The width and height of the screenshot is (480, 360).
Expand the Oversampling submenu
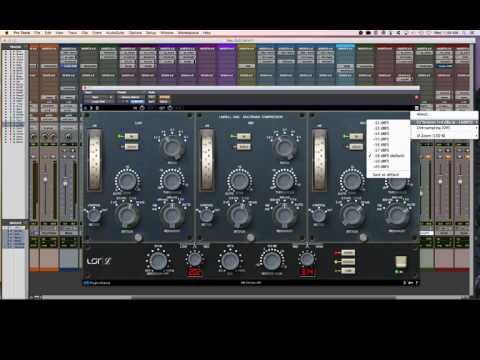tap(444, 128)
